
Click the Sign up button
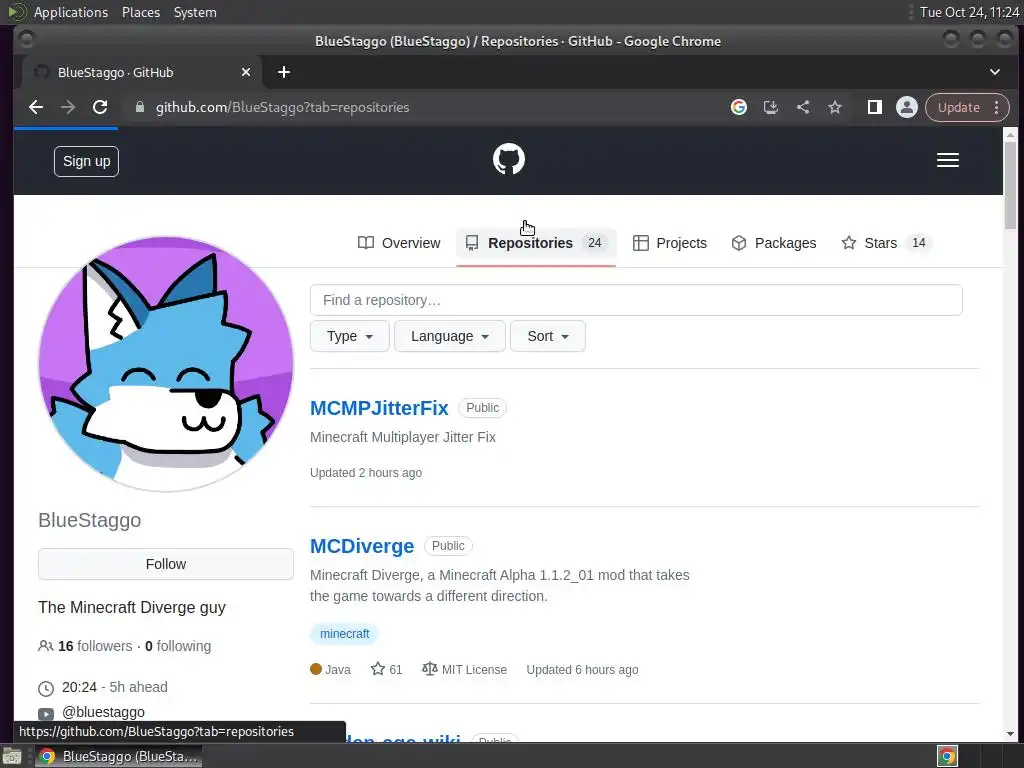pyautogui.click(x=86, y=161)
